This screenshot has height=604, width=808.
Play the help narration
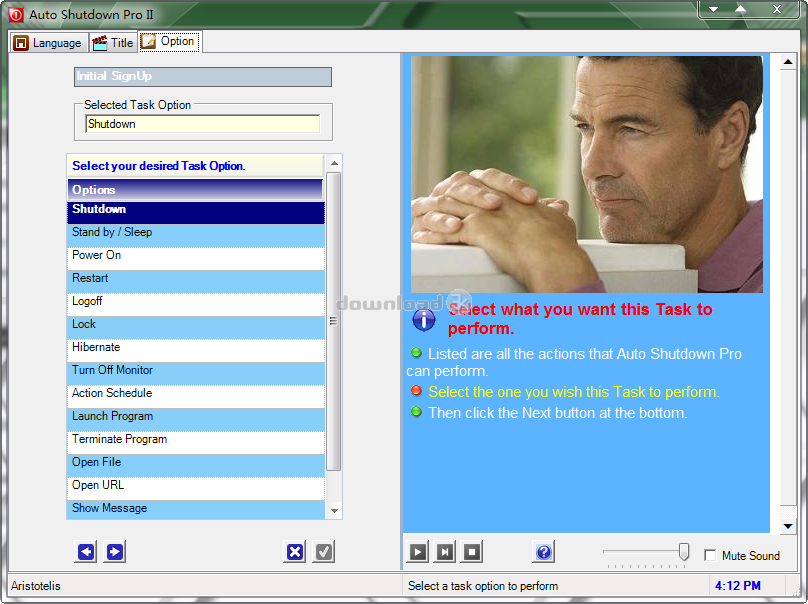pos(418,552)
